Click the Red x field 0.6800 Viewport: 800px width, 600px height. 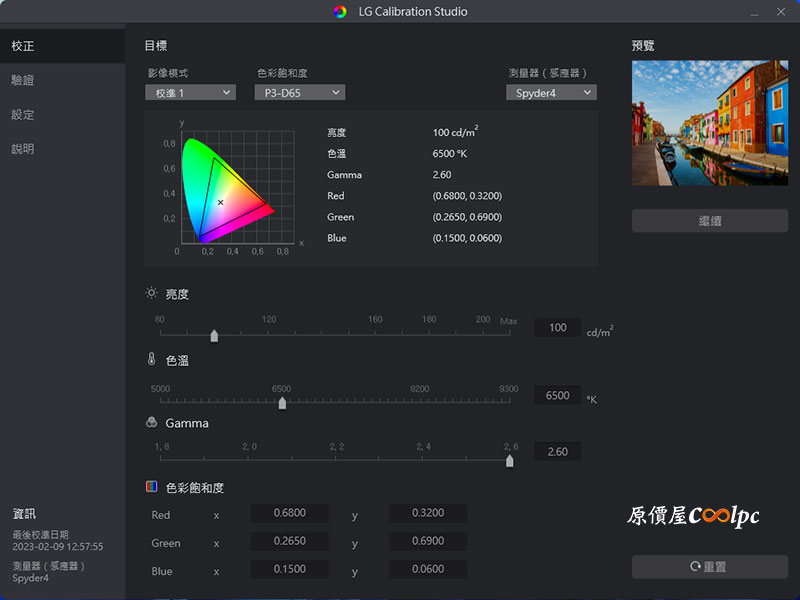pyautogui.click(x=290, y=513)
